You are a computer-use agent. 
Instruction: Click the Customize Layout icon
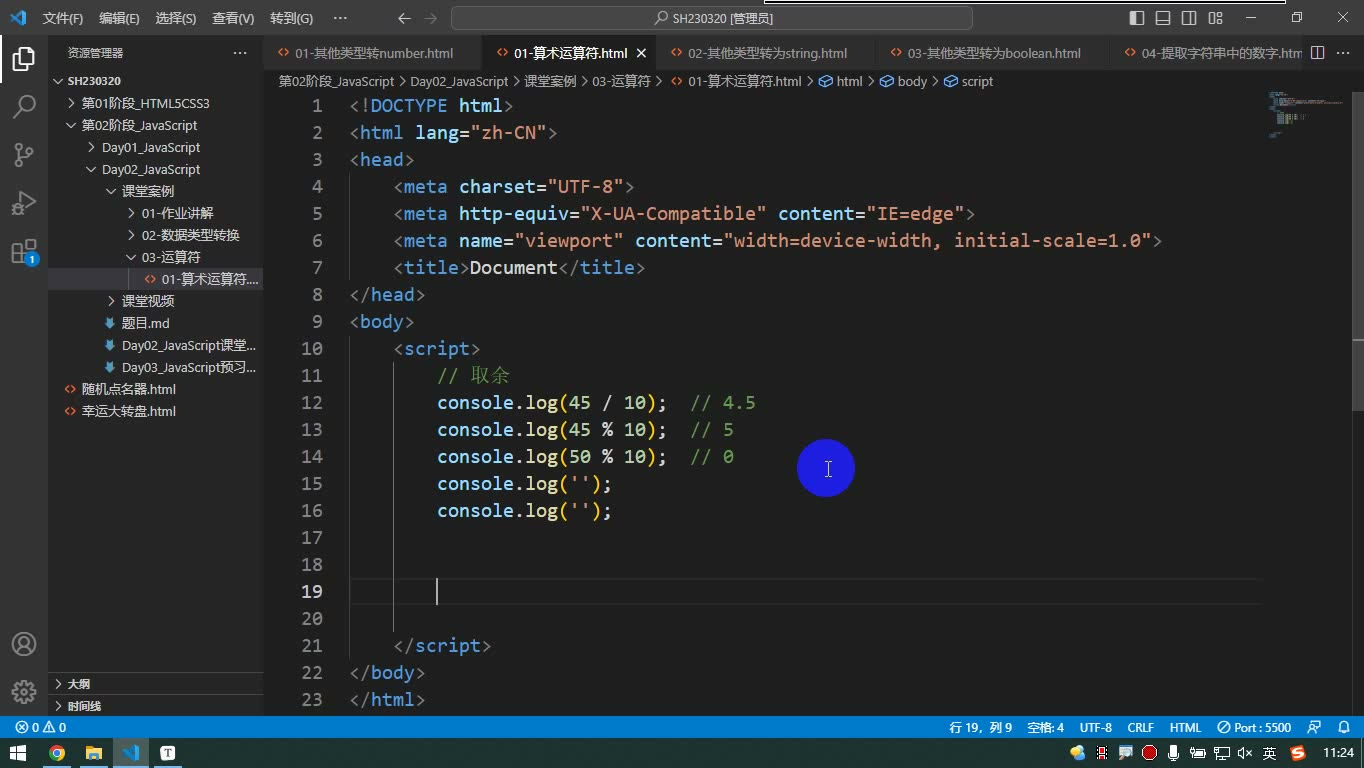pos(1215,18)
